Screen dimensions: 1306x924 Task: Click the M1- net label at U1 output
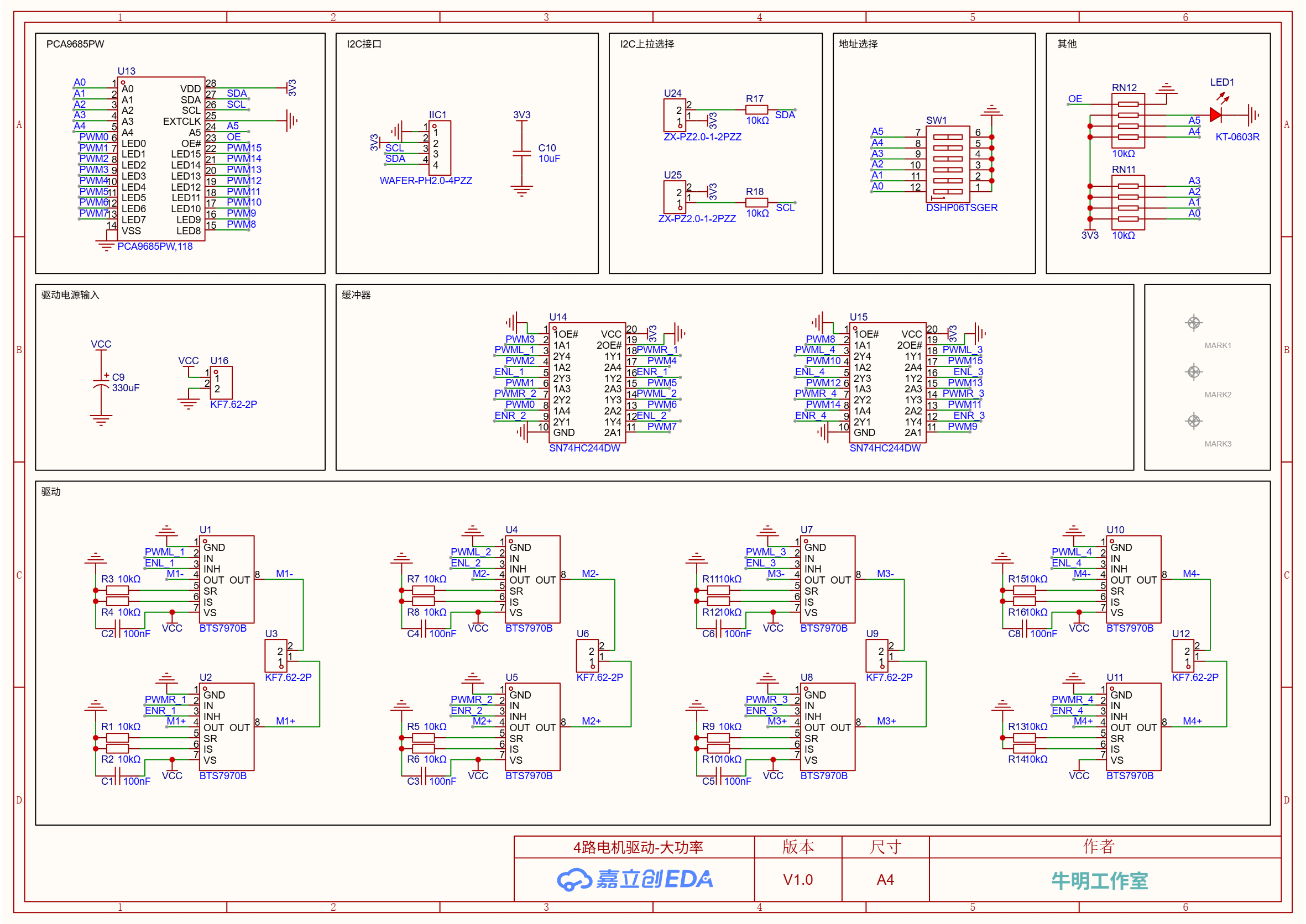coord(284,574)
